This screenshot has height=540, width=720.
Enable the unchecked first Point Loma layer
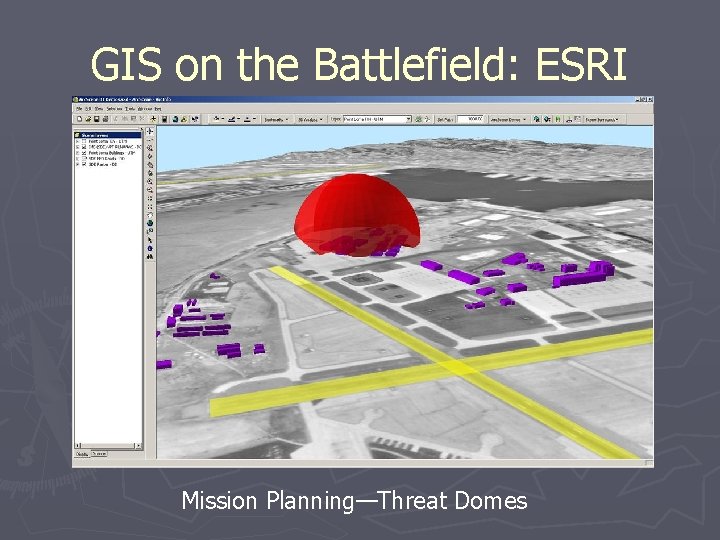pyautogui.click(x=84, y=141)
